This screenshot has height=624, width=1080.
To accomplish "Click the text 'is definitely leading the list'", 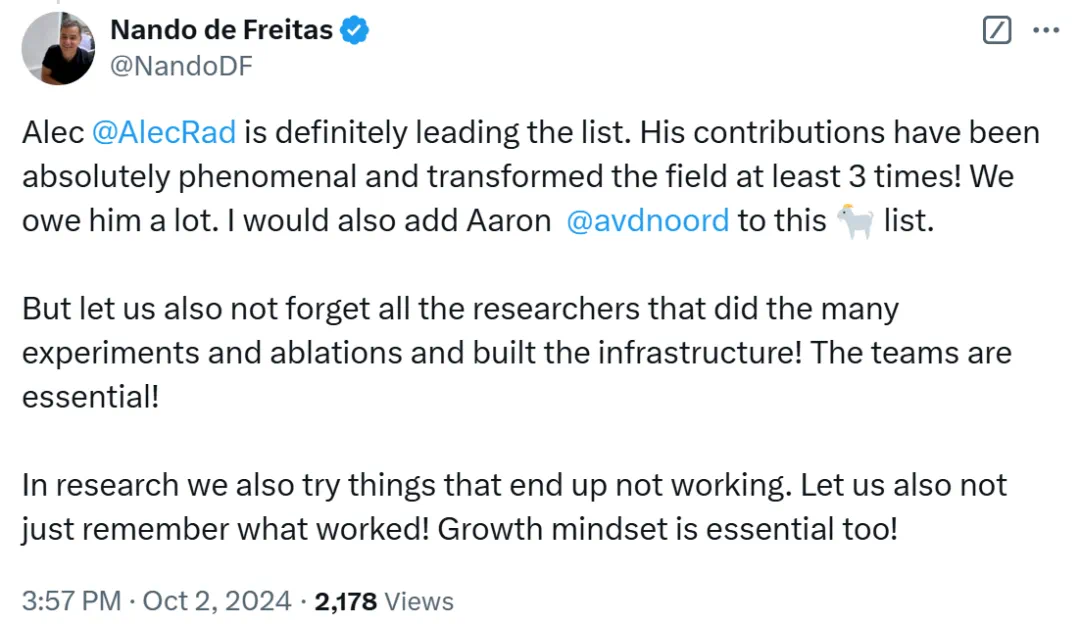I will point(436,132).
